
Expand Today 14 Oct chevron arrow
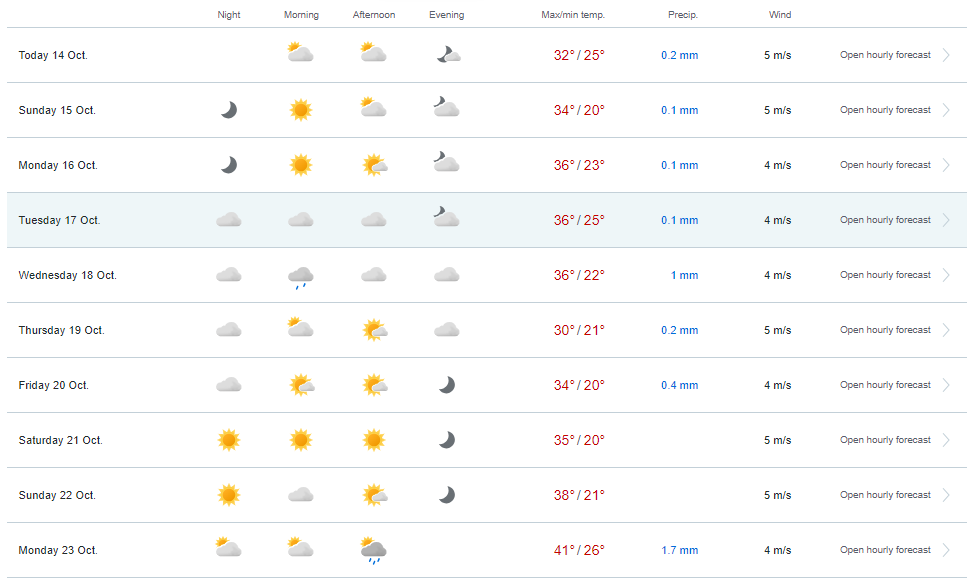[946, 55]
